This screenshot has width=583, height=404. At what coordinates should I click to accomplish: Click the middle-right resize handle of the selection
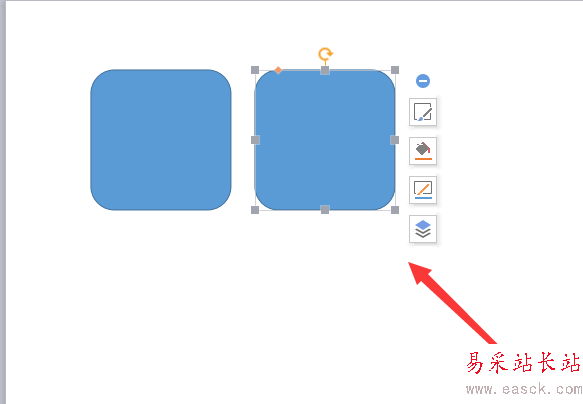[x=395, y=140]
